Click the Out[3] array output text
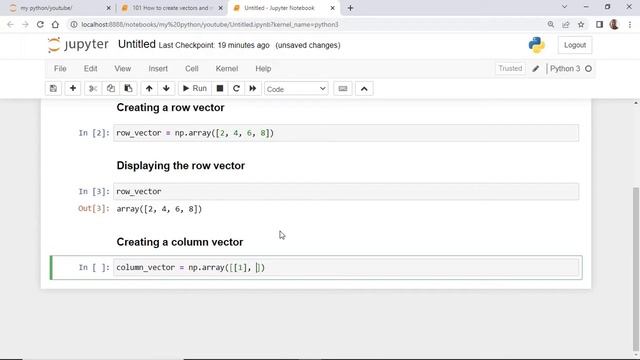Viewport: 640px width, 360px height. [159, 209]
